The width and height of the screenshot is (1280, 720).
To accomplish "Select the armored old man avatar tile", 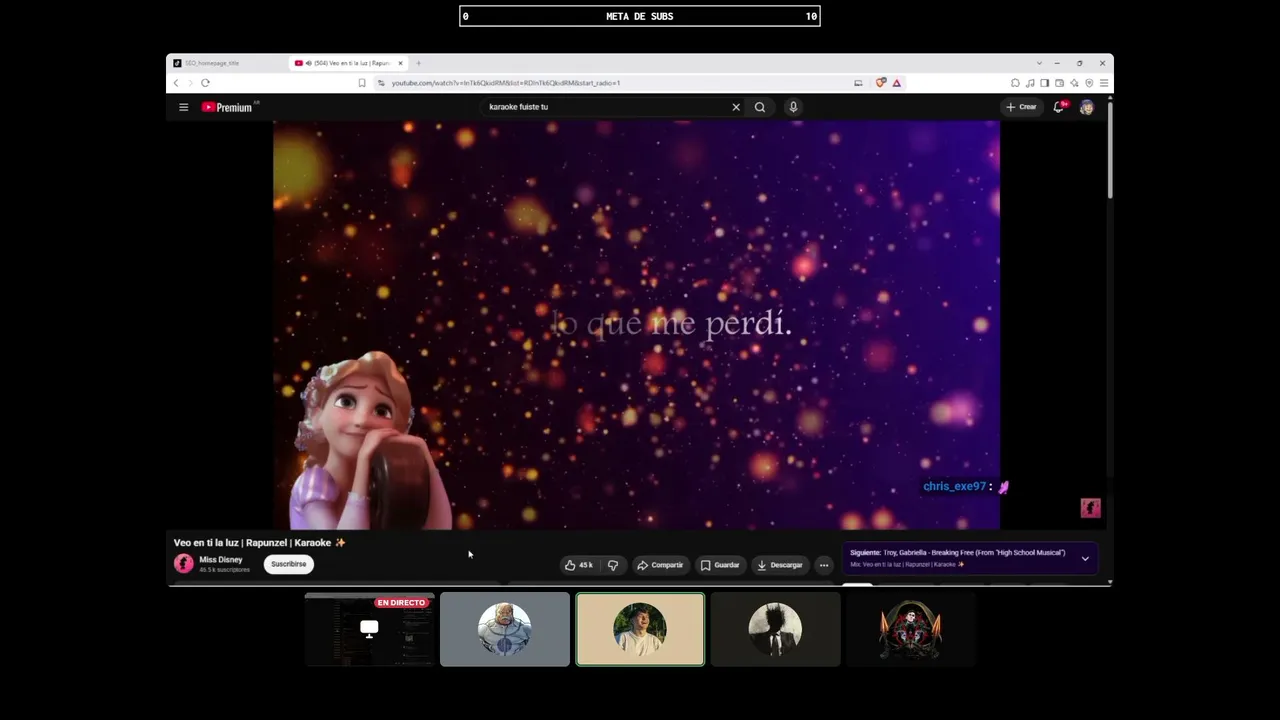I will tap(505, 629).
